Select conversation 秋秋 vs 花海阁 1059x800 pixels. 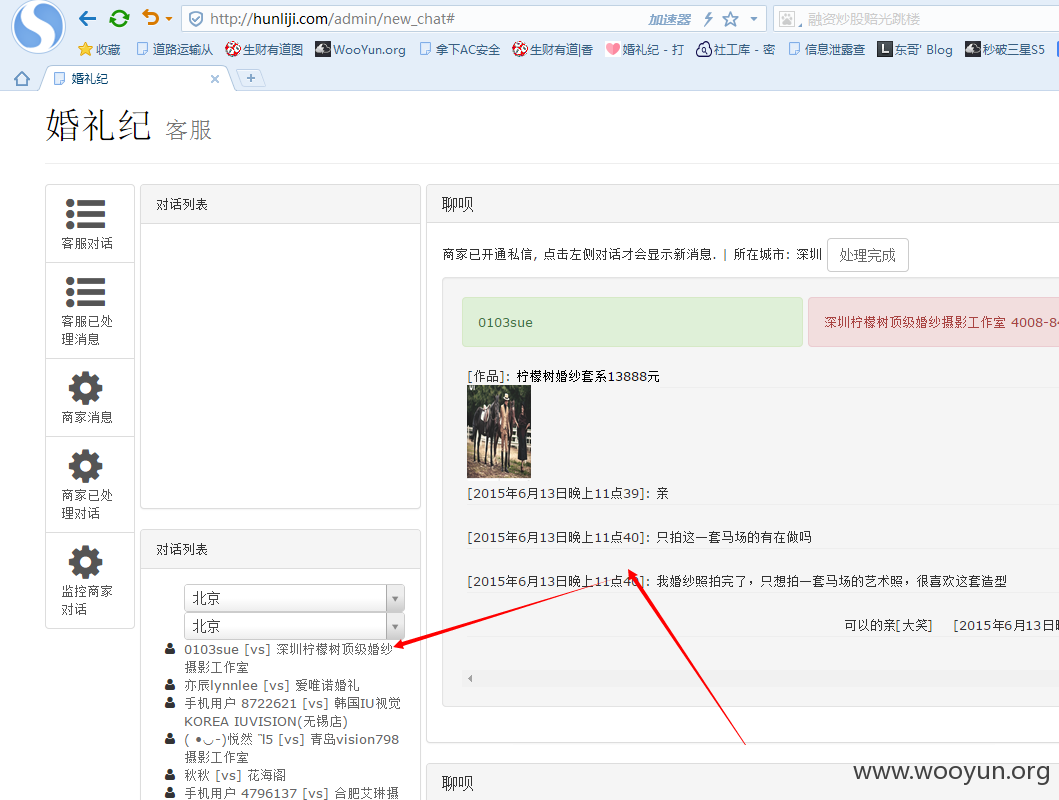tap(235, 775)
